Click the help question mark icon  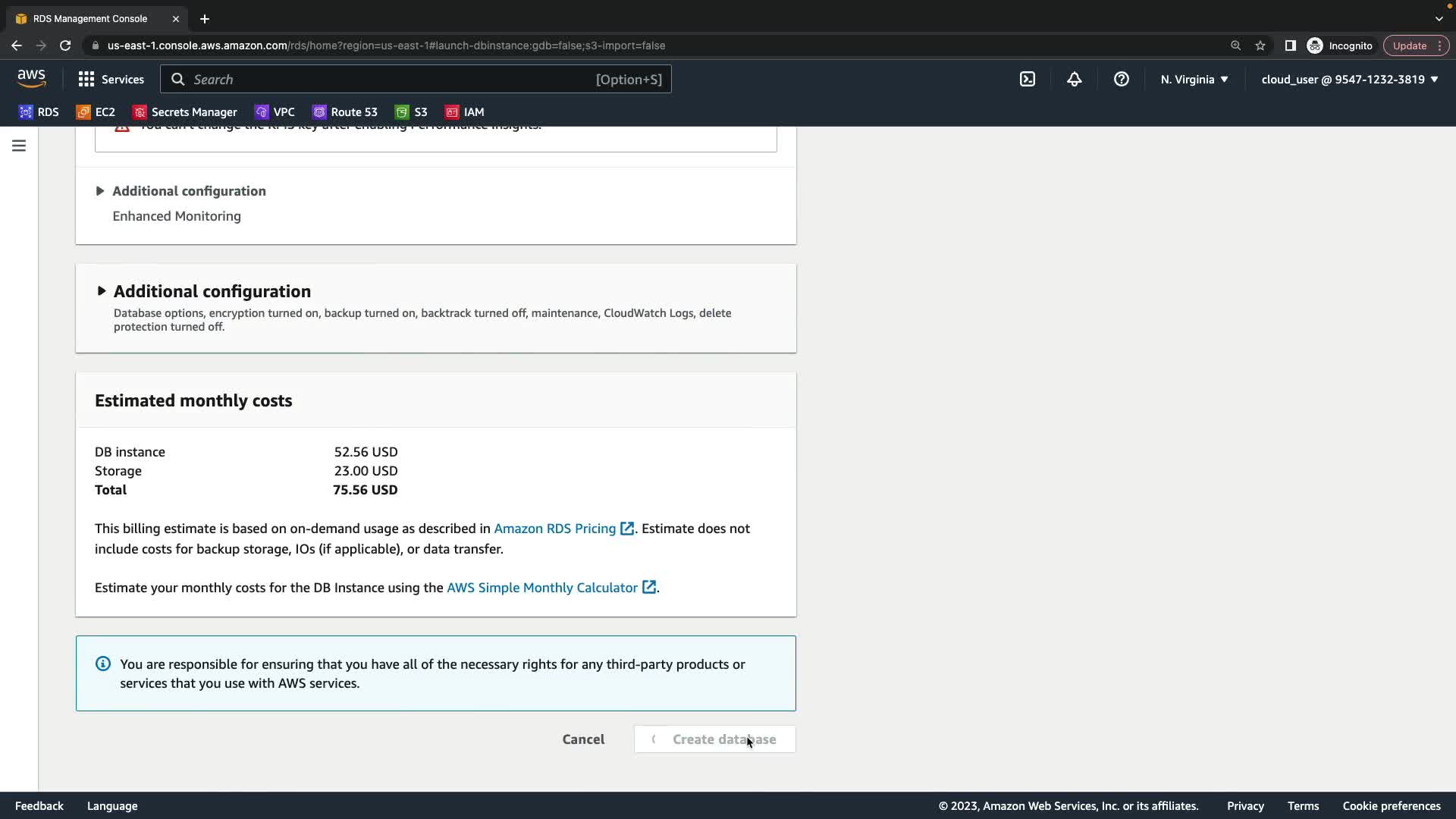tap(1122, 80)
